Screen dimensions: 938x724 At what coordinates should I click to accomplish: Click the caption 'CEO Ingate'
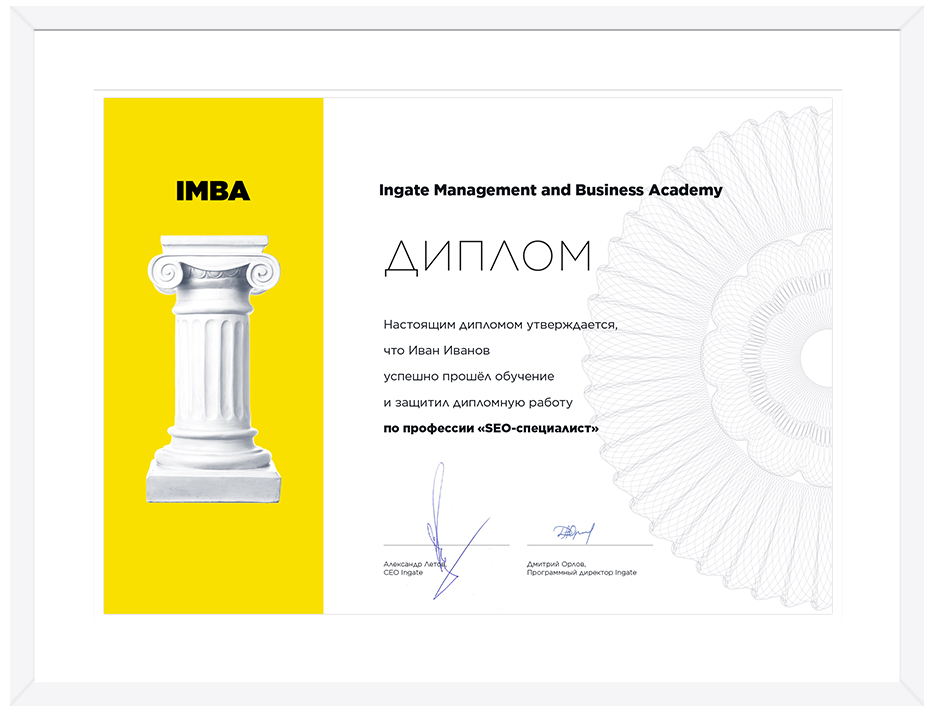click(x=403, y=573)
